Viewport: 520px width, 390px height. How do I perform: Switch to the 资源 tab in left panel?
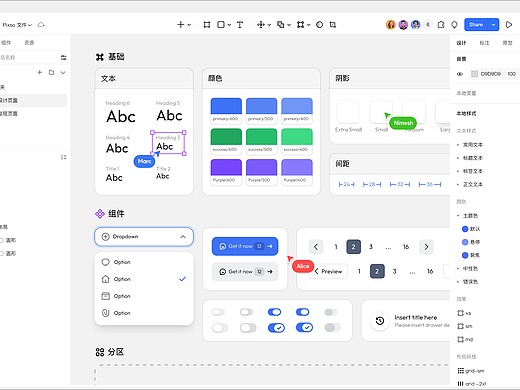[29, 42]
